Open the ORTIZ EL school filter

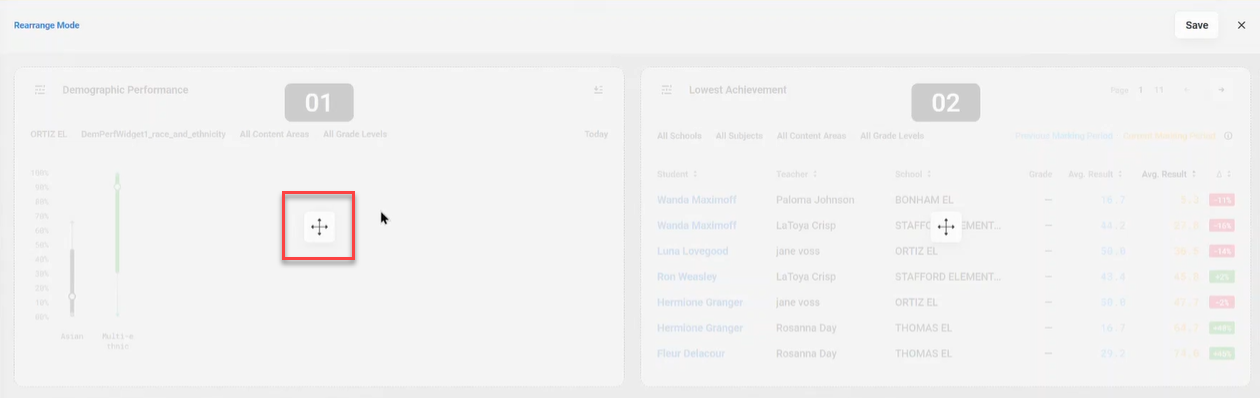48,134
